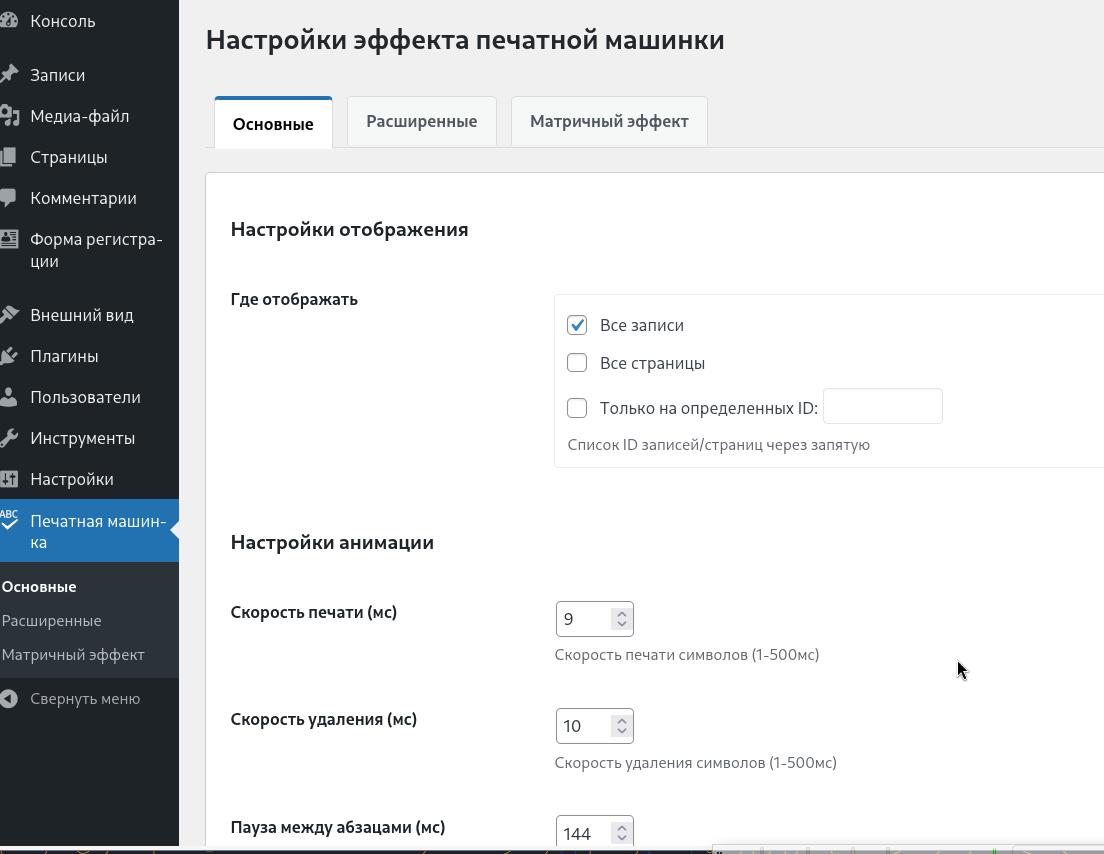Enable the Все страницы checkbox

pyautogui.click(x=577, y=363)
